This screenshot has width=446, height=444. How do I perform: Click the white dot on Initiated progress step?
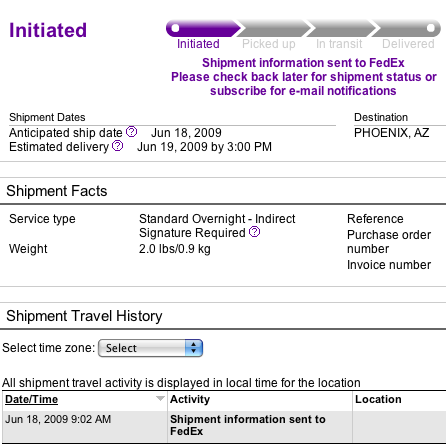point(175,28)
